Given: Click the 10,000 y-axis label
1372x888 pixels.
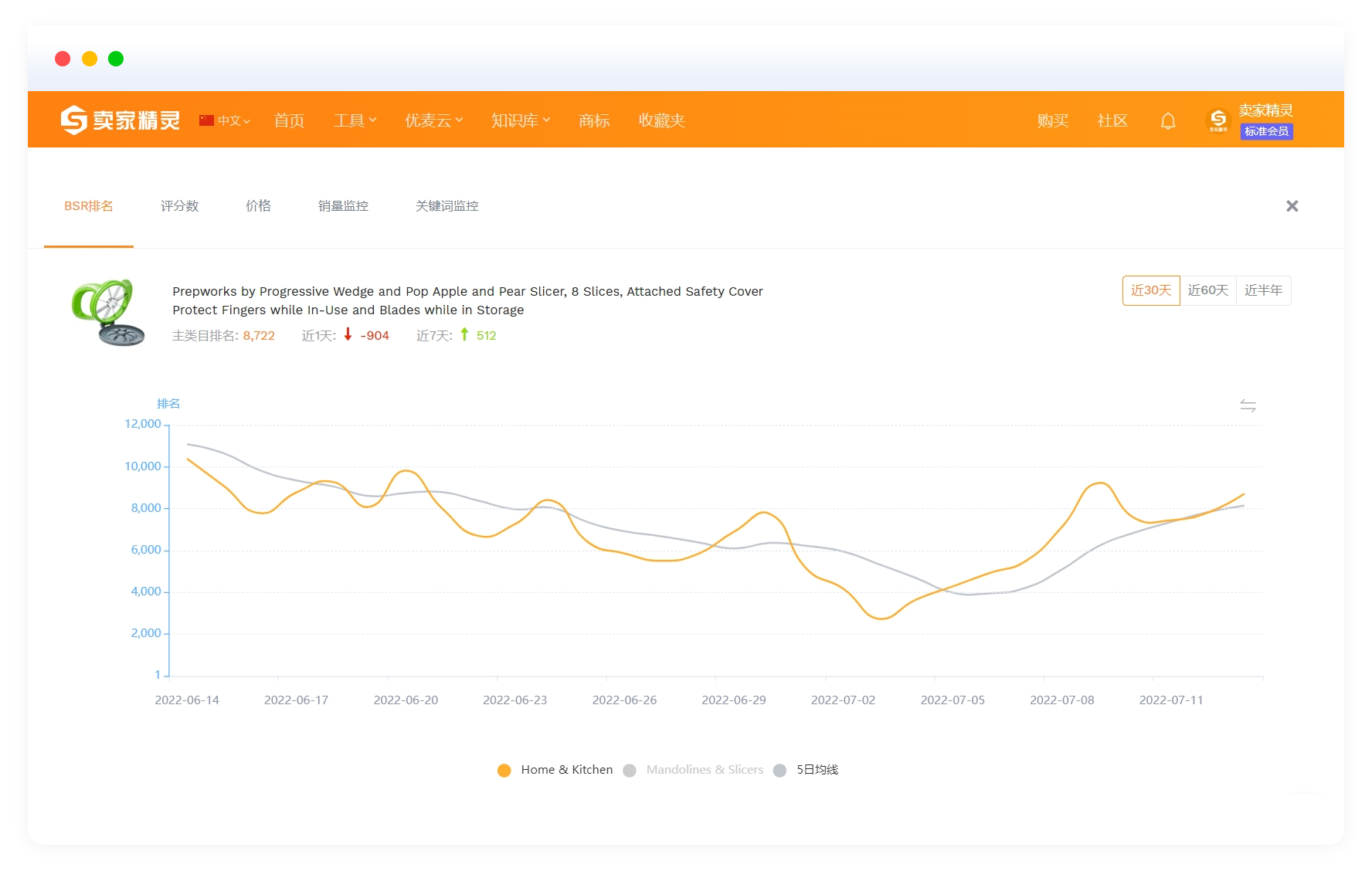Looking at the screenshot, I should point(143,466).
